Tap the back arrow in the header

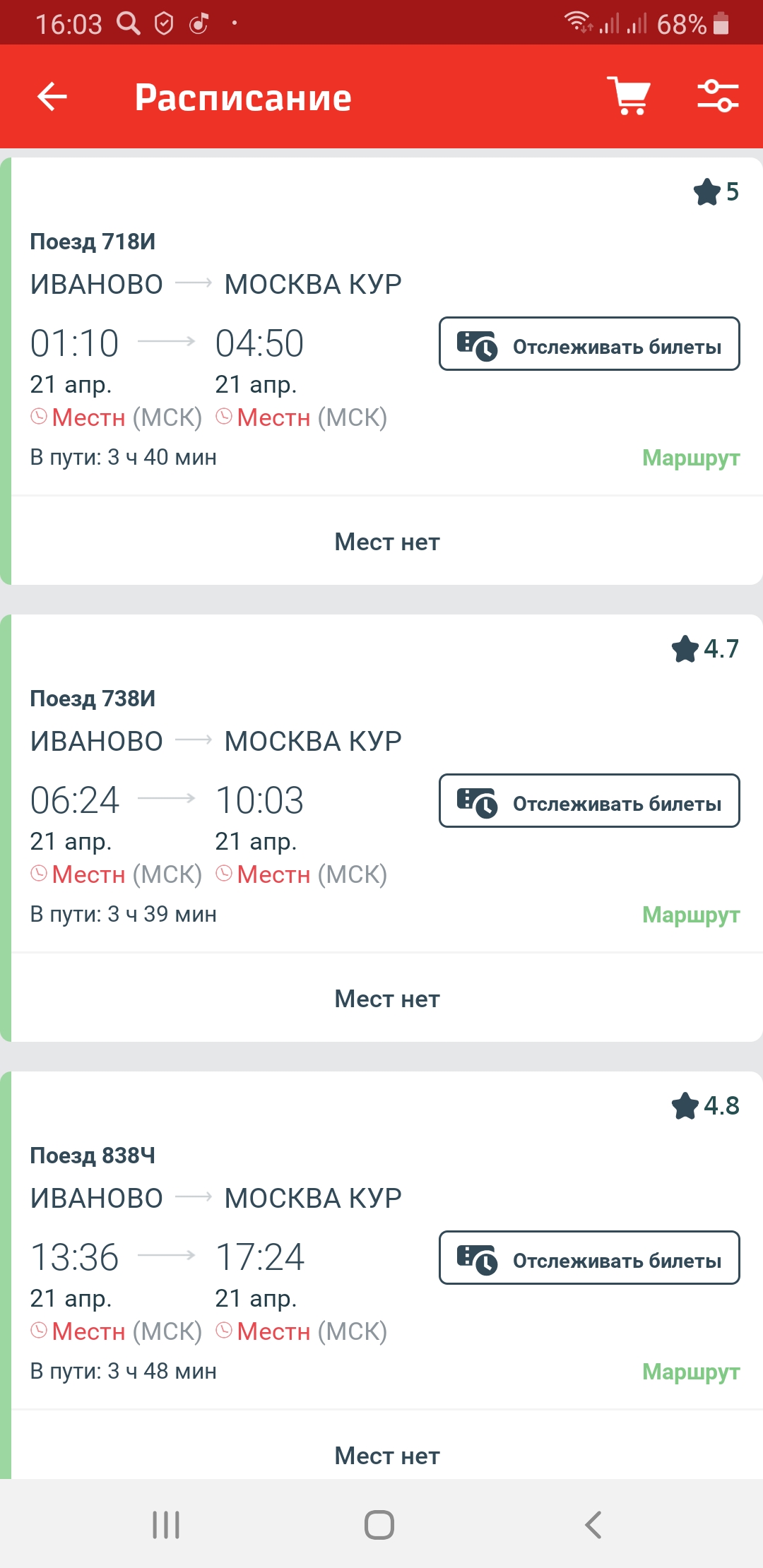point(52,97)
